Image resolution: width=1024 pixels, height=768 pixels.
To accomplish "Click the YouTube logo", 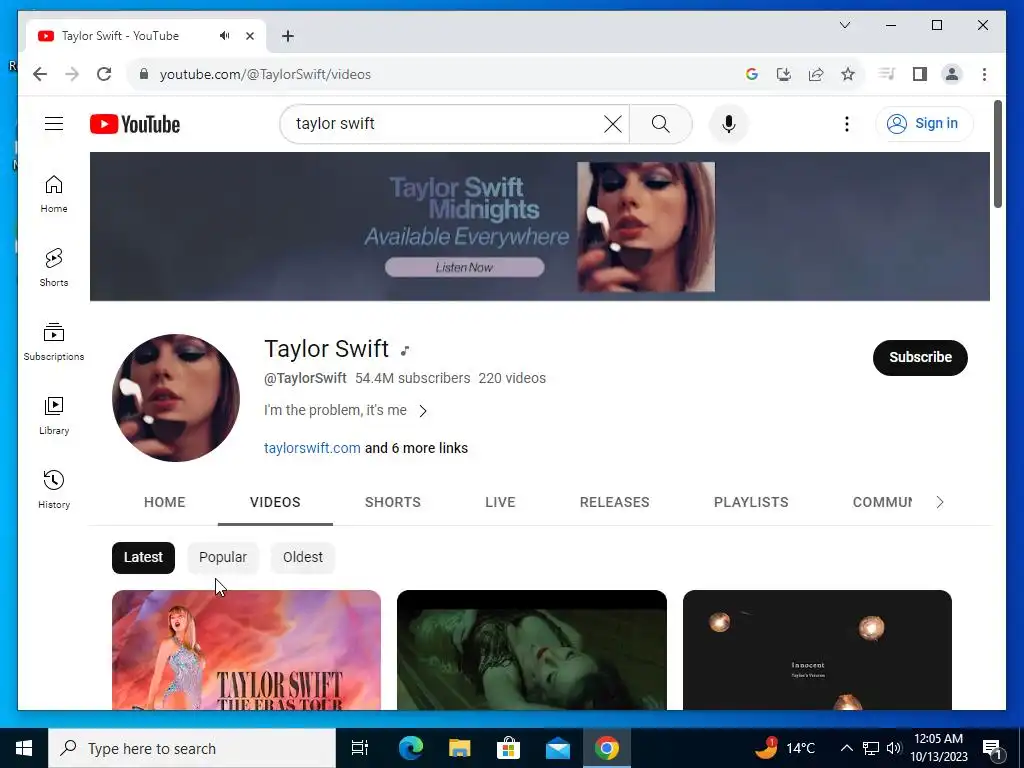I will pos(135,124).
